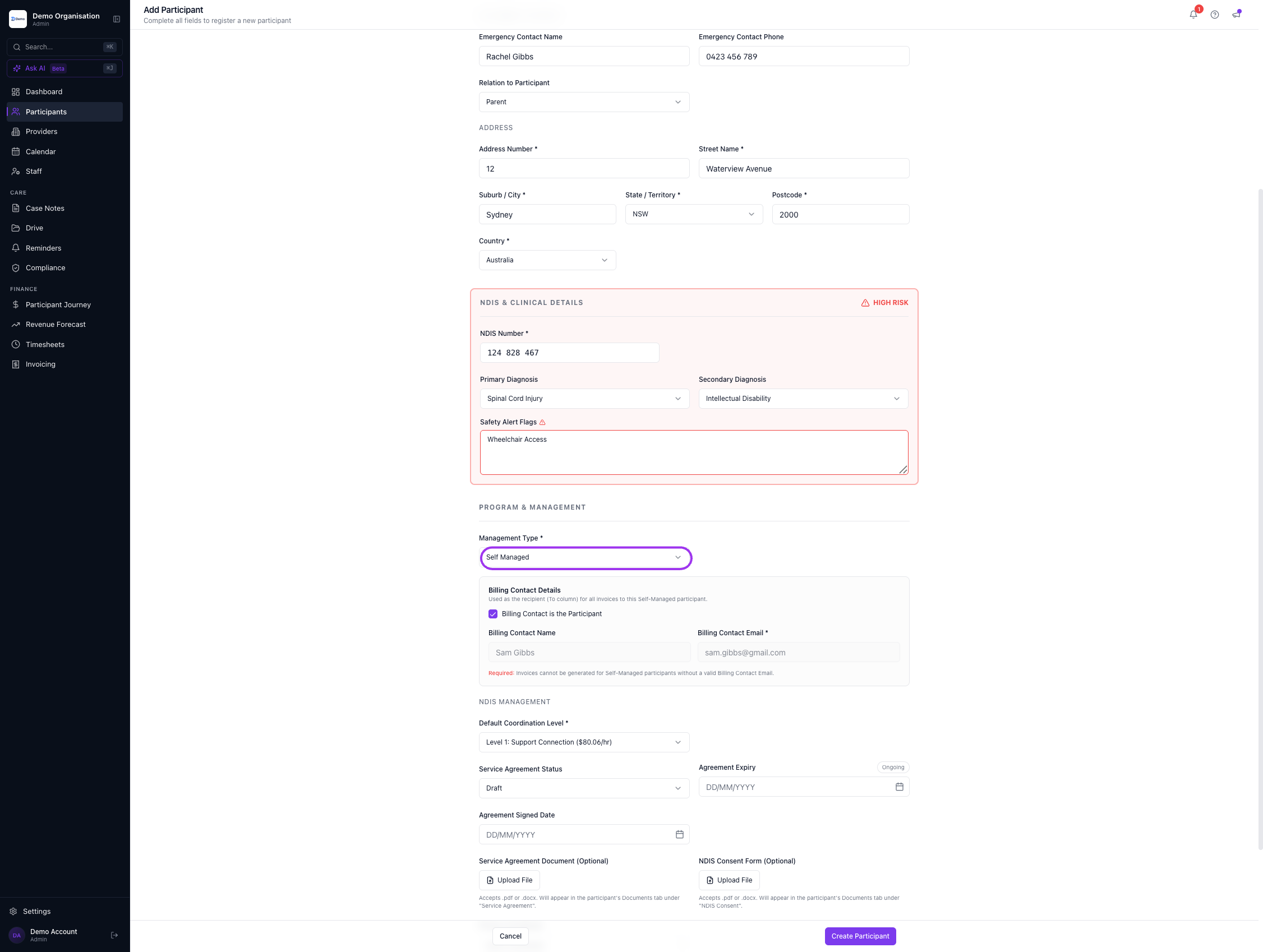Open Providers in the sidebar
The image size is (1263, 952).
[x=64, y=131]
